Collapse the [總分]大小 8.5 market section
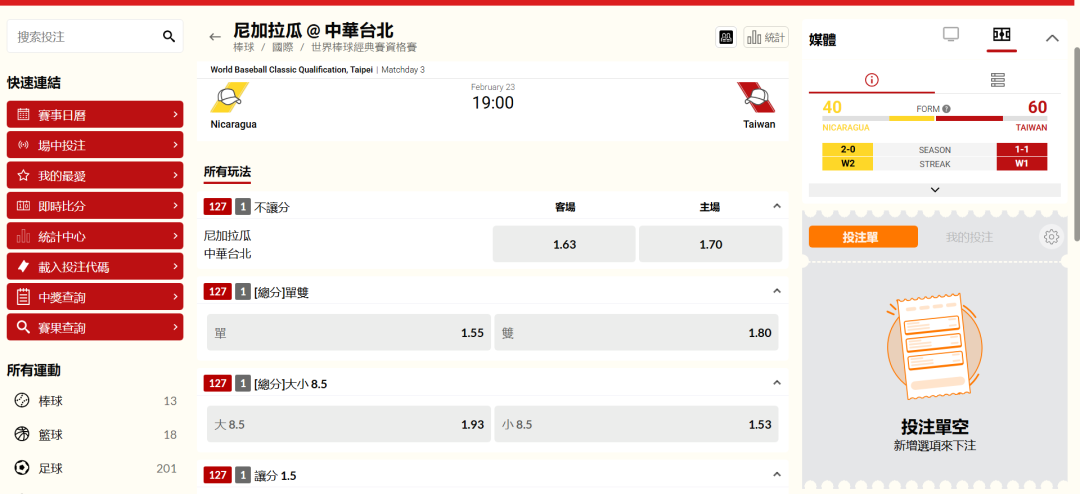The width and height of the screenshot is (1080, 494). click(x=777, y=382)
